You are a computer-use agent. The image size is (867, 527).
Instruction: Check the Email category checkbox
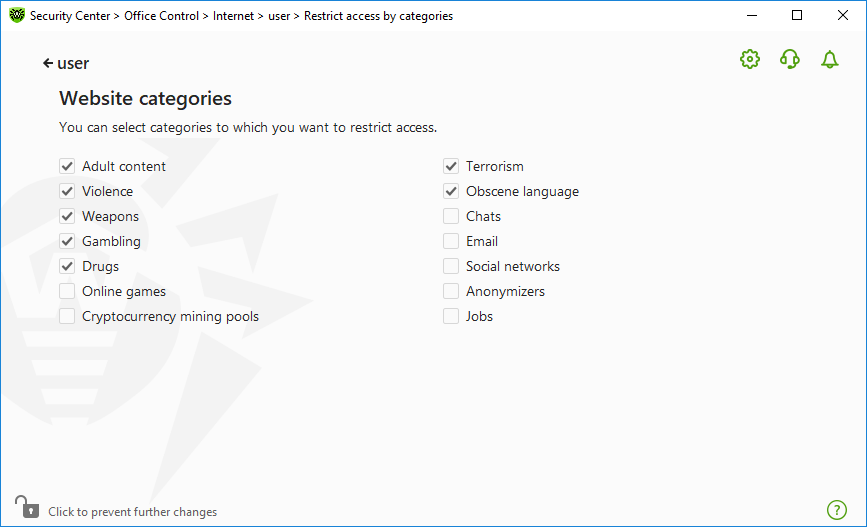tap(451, 241)
